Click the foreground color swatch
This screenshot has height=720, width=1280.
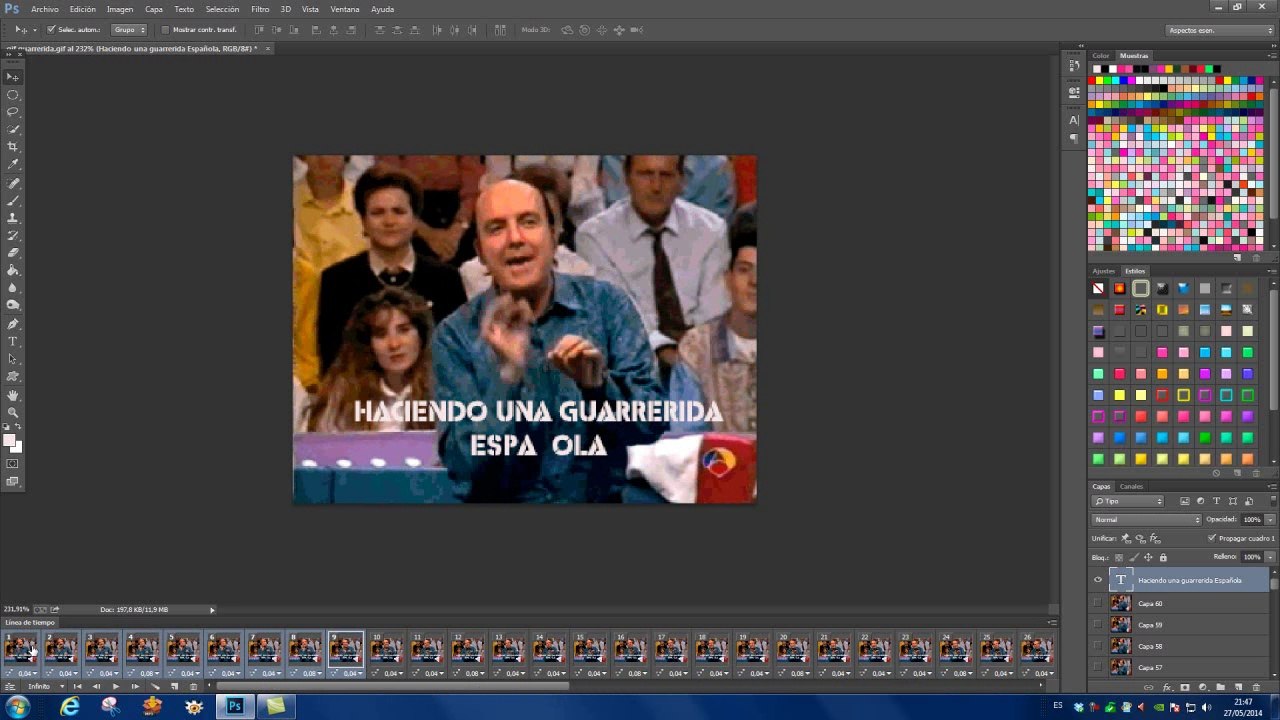10,441
